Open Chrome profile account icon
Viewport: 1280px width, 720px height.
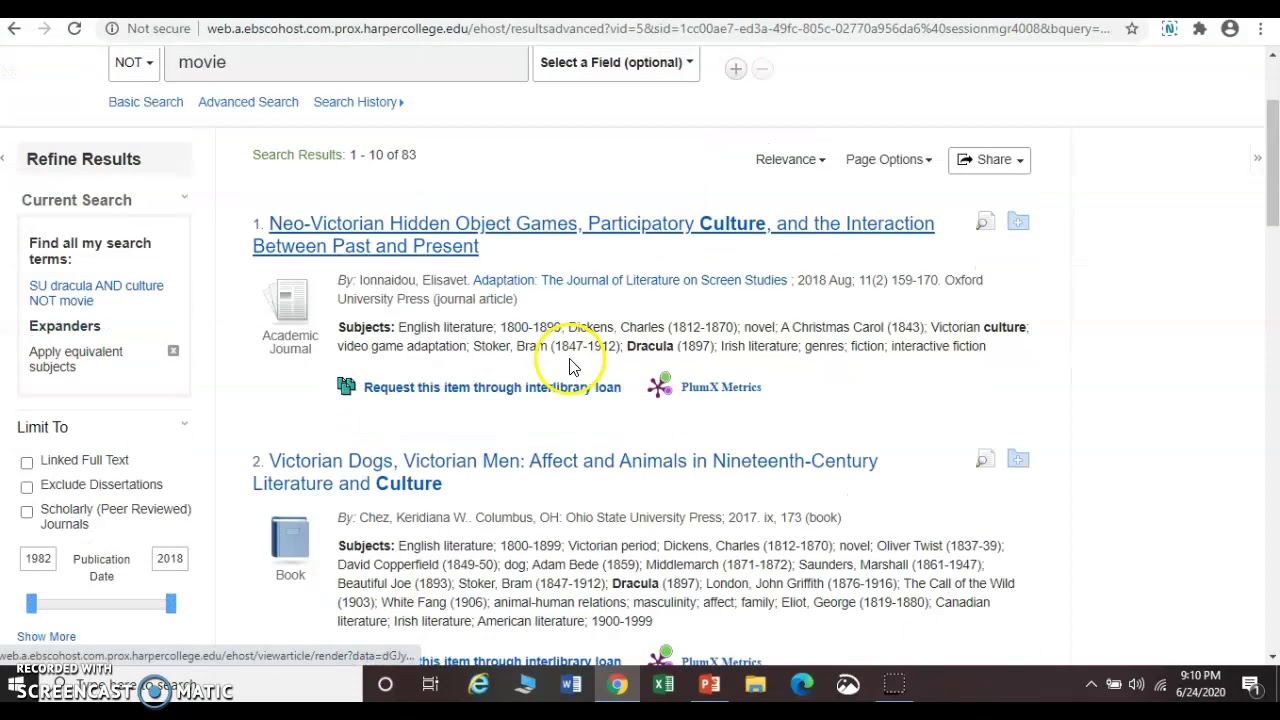click(1230, 29)
